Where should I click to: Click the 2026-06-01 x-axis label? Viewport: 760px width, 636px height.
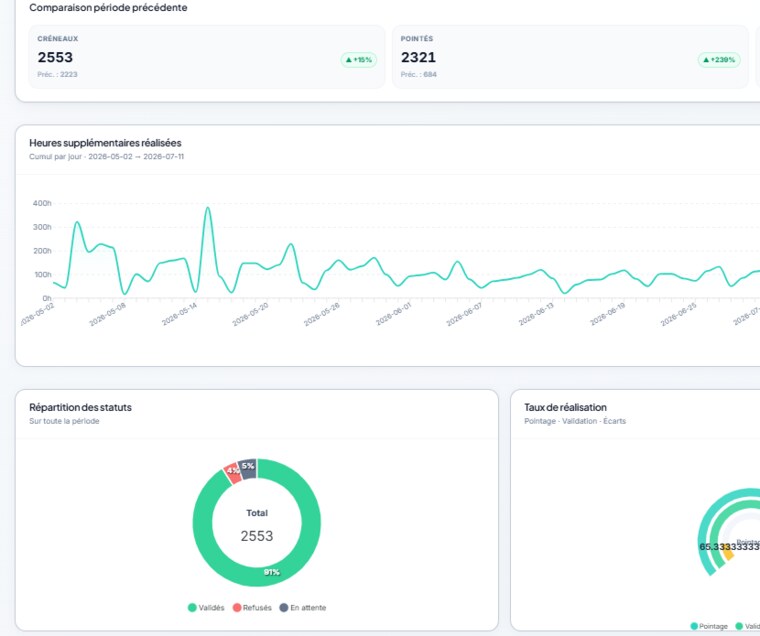click(393, 314)
